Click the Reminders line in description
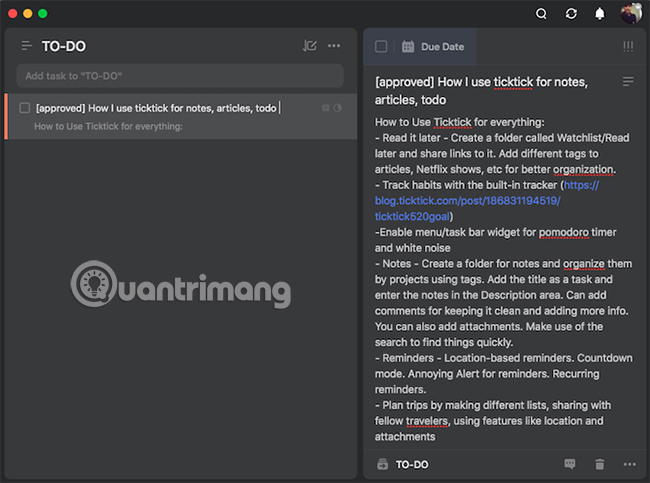Image resolution: width=650 pixels, height=483 pixels. pos(504,358)
